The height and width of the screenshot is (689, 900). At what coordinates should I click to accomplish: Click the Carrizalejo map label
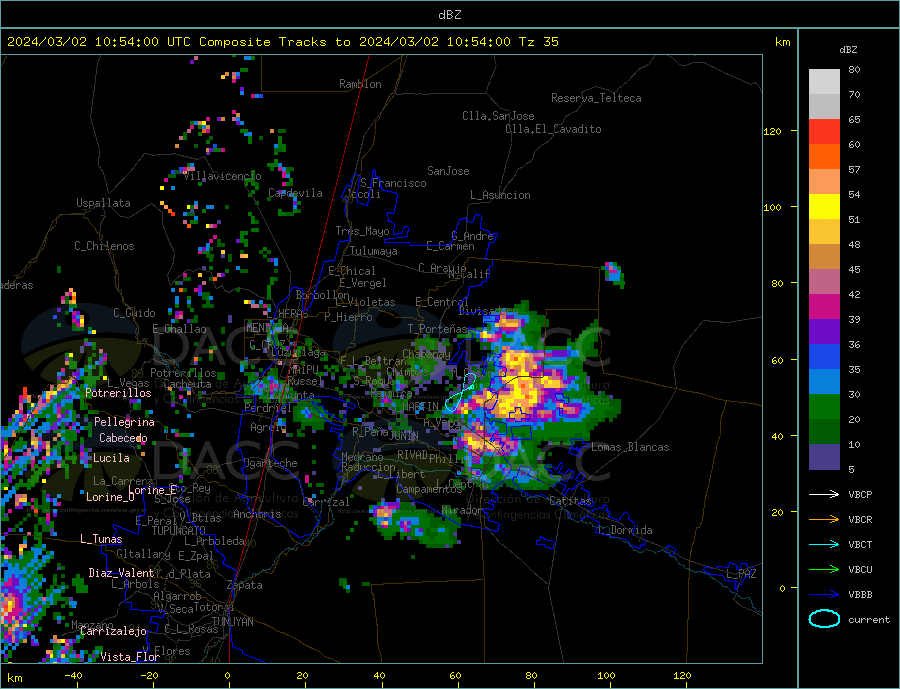click(113, 632)
